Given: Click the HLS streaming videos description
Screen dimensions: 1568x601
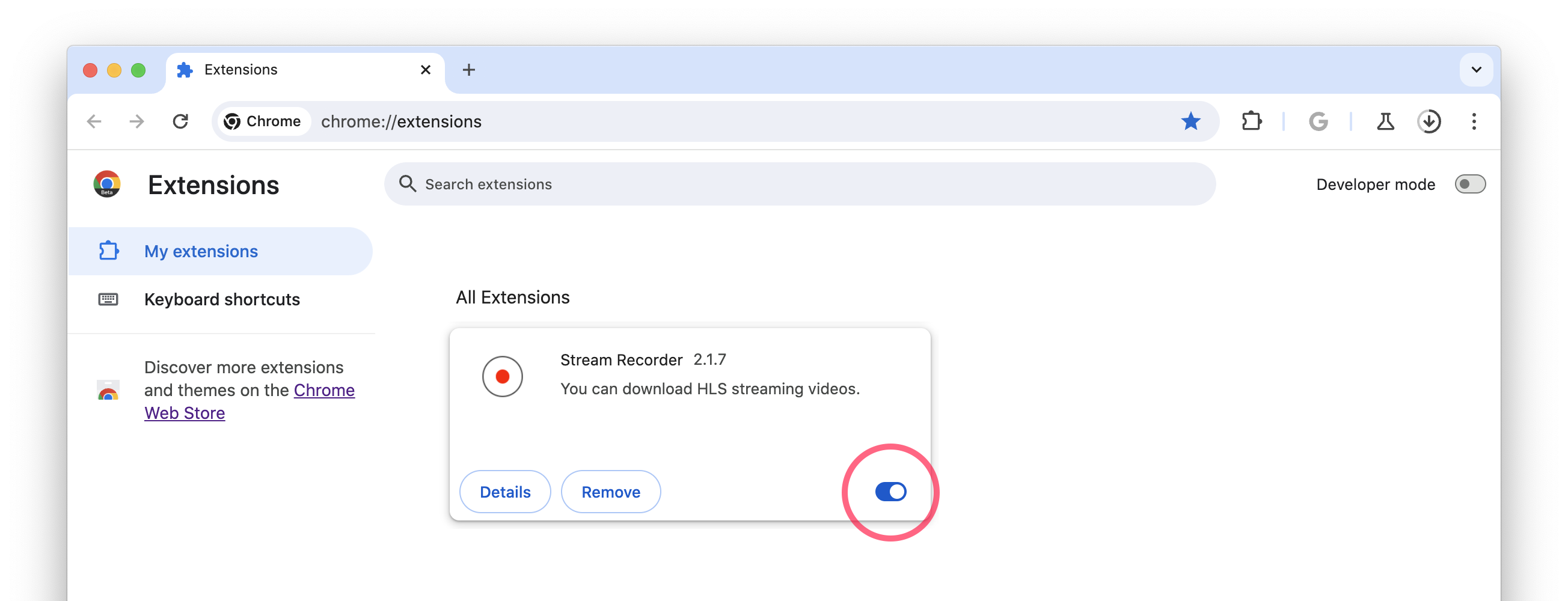Looking at the screenshot, I should pyautogui.click(x=709, y=389).
